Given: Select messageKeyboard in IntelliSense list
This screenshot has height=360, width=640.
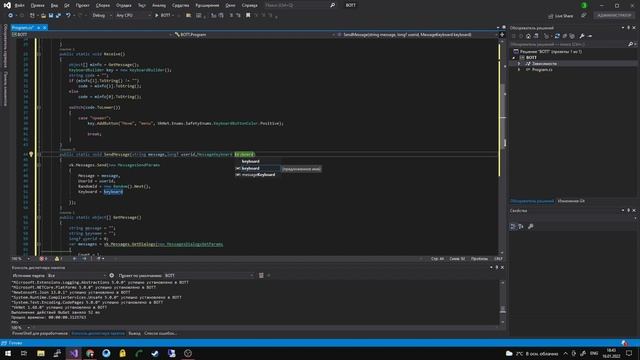Looking at the screenshot, I should tap(258, 175).
